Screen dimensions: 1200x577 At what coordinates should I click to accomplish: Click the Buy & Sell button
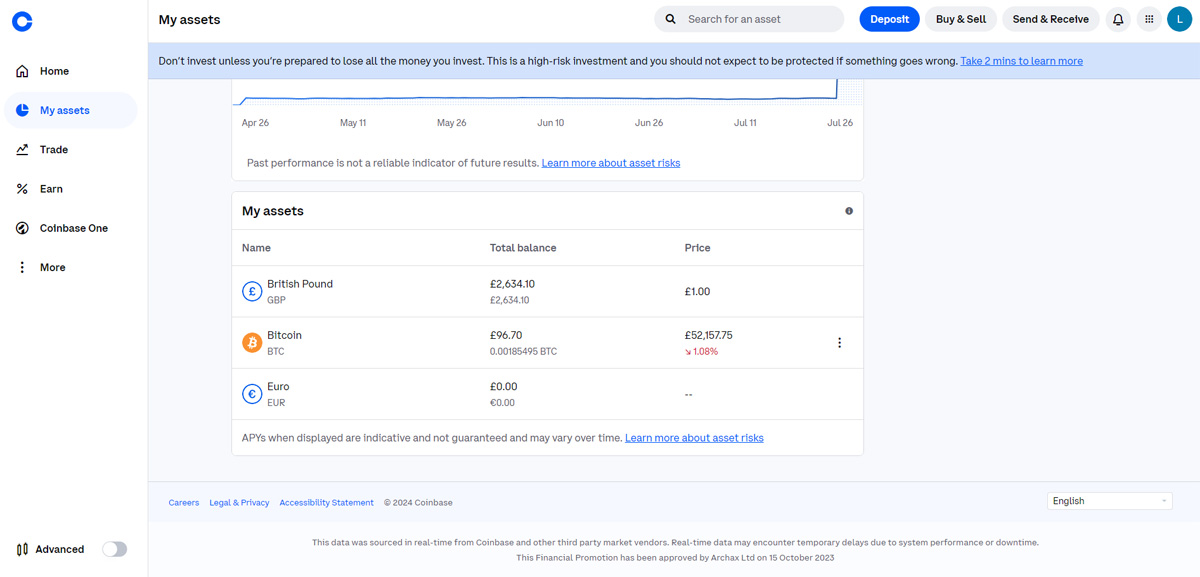pos(961,19)
